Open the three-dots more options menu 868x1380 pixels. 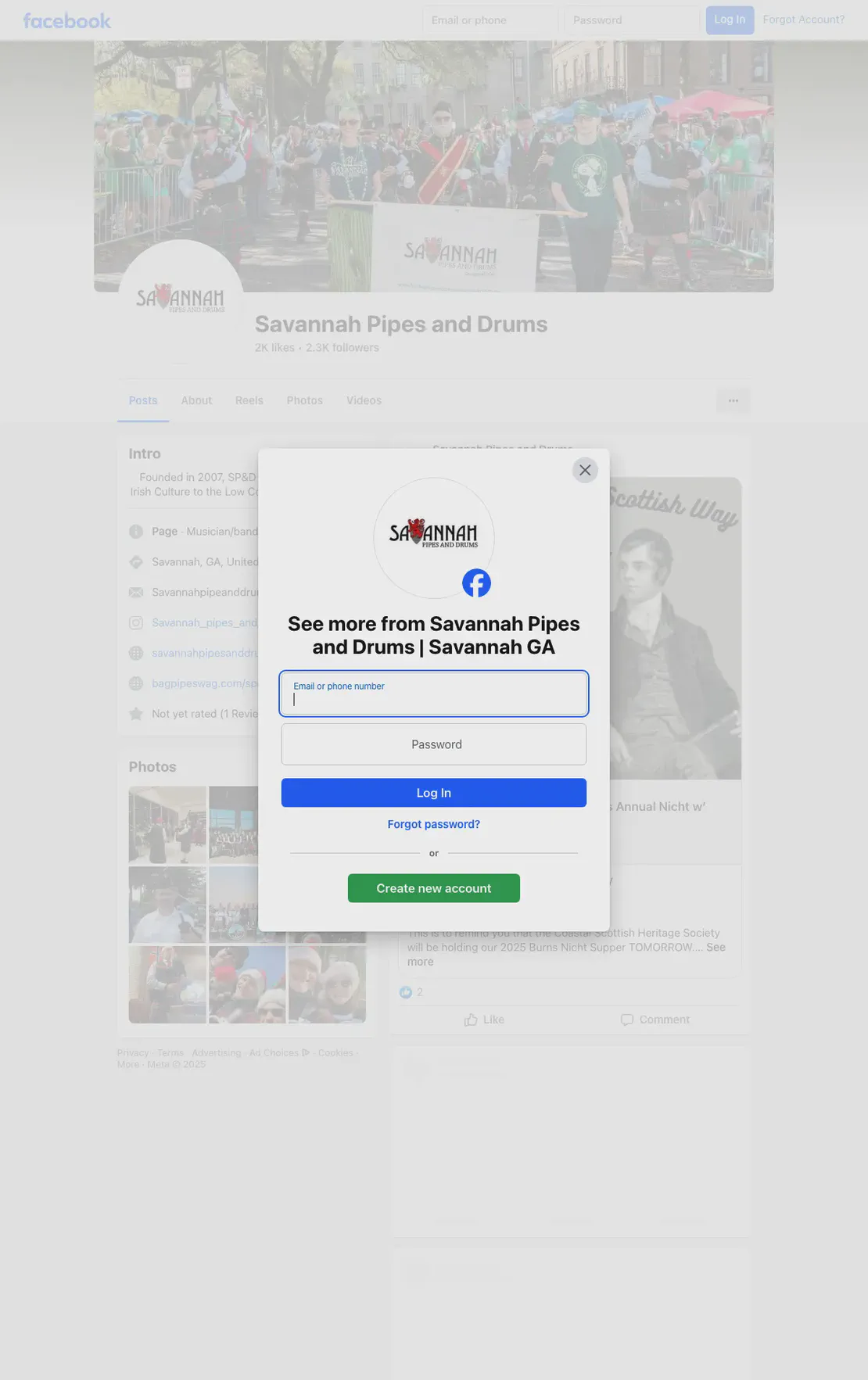pyautogui.click(x=733, y=400)
